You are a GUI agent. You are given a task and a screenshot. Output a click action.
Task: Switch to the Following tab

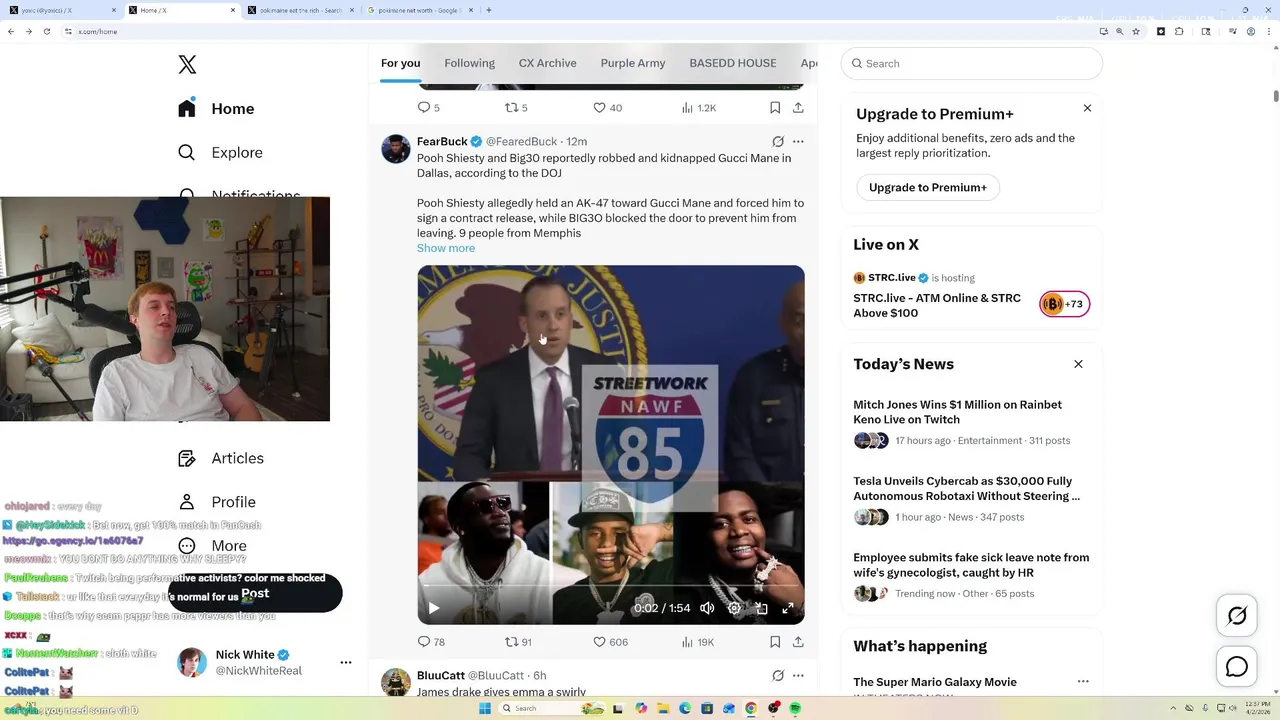pyautogui.click(x=469, y=63)
